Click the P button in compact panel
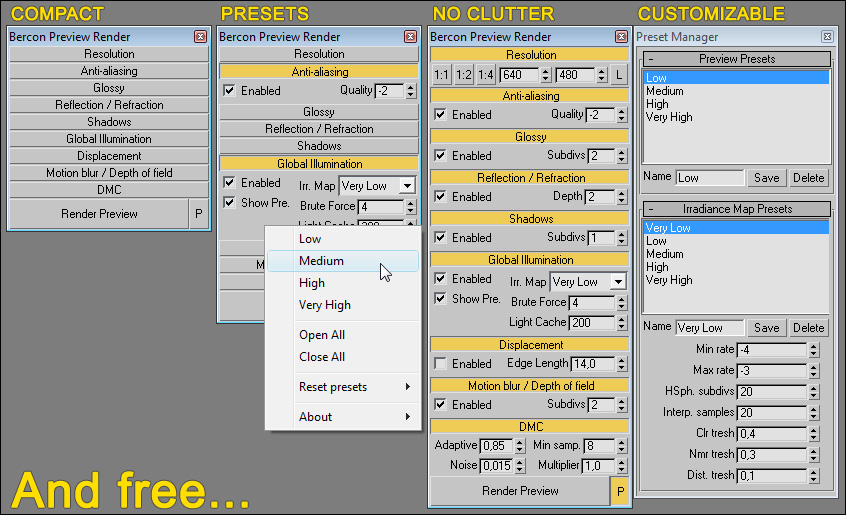846x515 pixels. 198,214
